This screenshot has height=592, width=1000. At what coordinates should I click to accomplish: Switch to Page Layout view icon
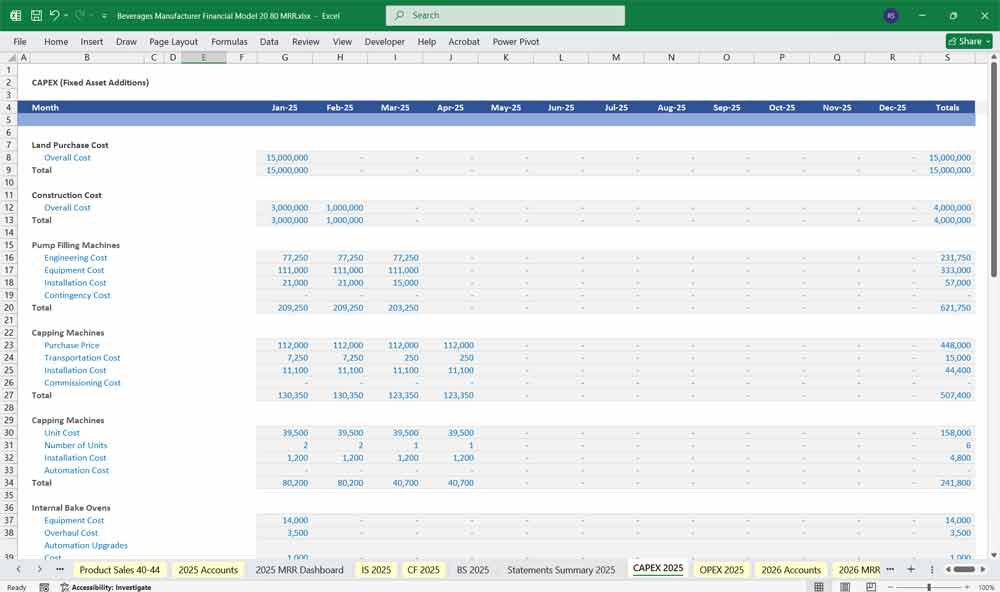[x=845, y=587]
